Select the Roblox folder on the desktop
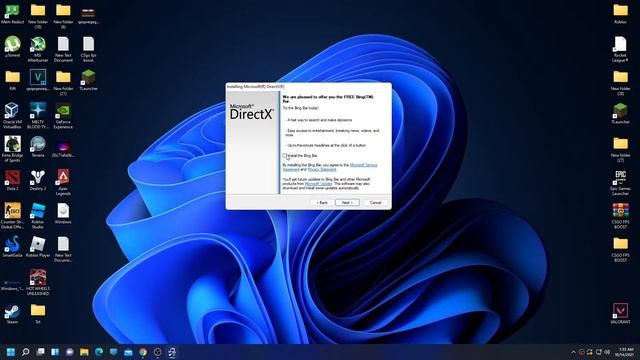 pos(620,13)
